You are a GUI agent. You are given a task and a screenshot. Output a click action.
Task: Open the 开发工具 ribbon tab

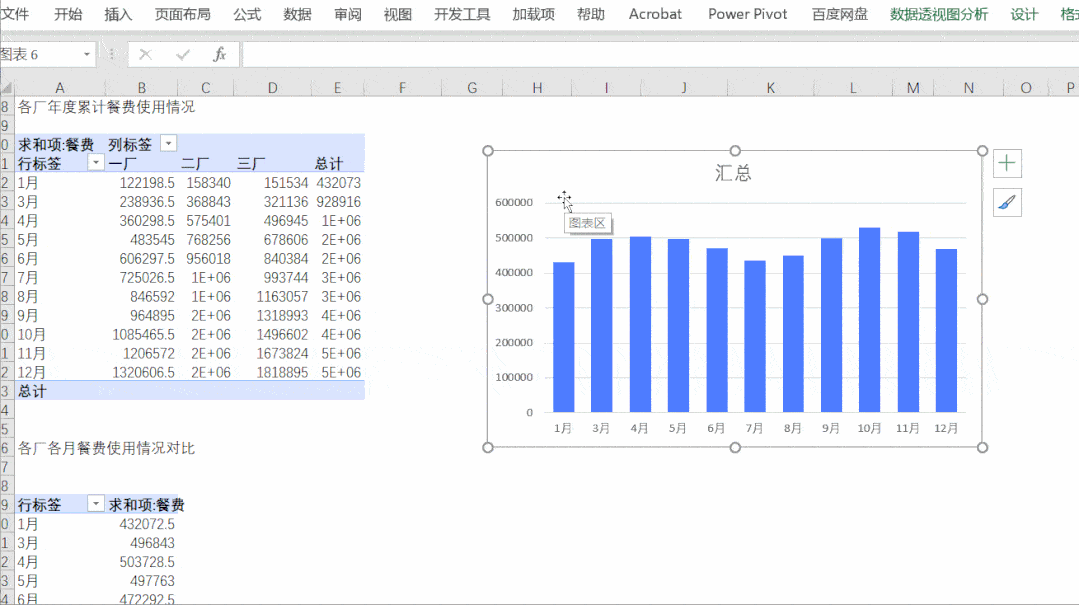click(x=462, y=14)
